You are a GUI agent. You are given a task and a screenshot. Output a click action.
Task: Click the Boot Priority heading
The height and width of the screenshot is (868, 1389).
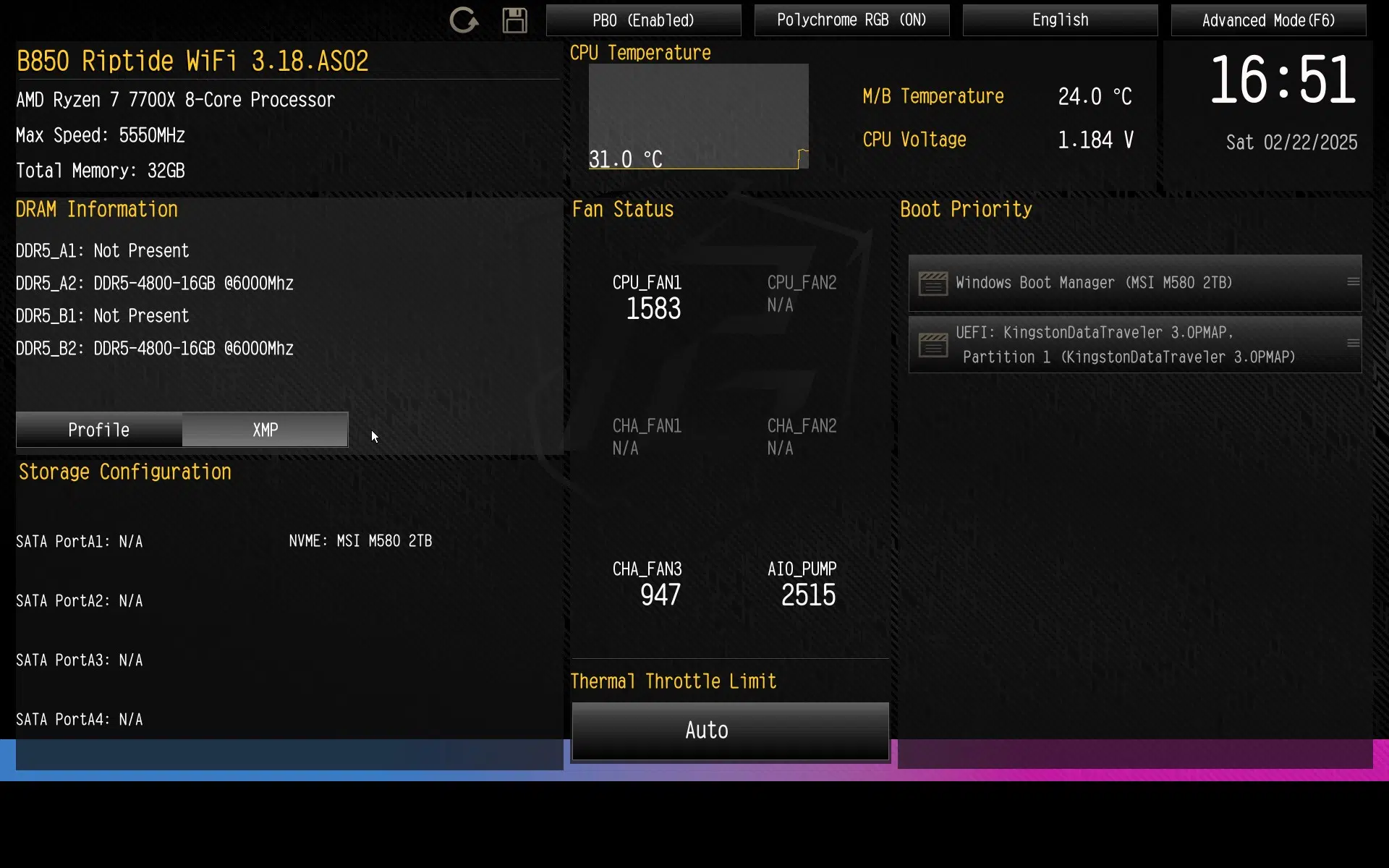coord(966,210)
